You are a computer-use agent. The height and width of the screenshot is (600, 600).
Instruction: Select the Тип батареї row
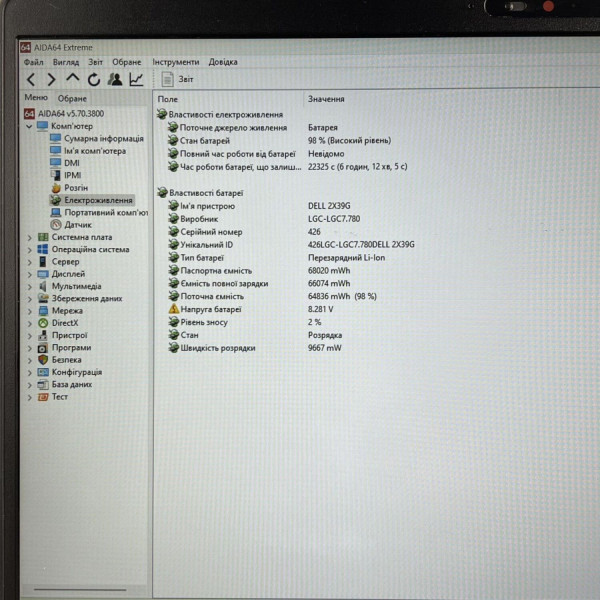[x=276, y=258]
